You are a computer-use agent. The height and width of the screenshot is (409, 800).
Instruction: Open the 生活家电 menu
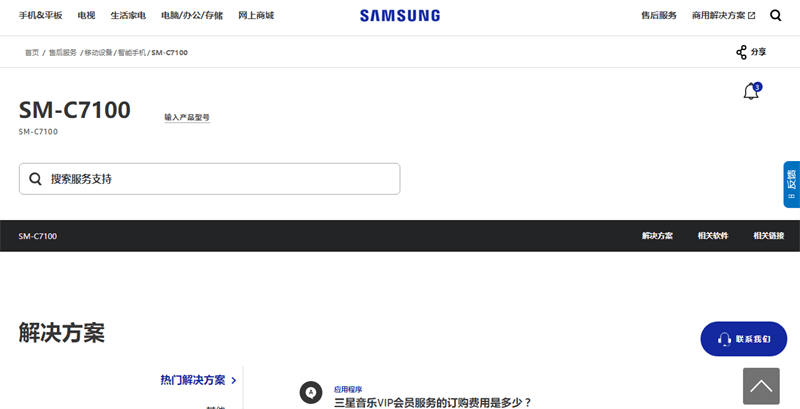pyautogui.click(x=128, y=15)
